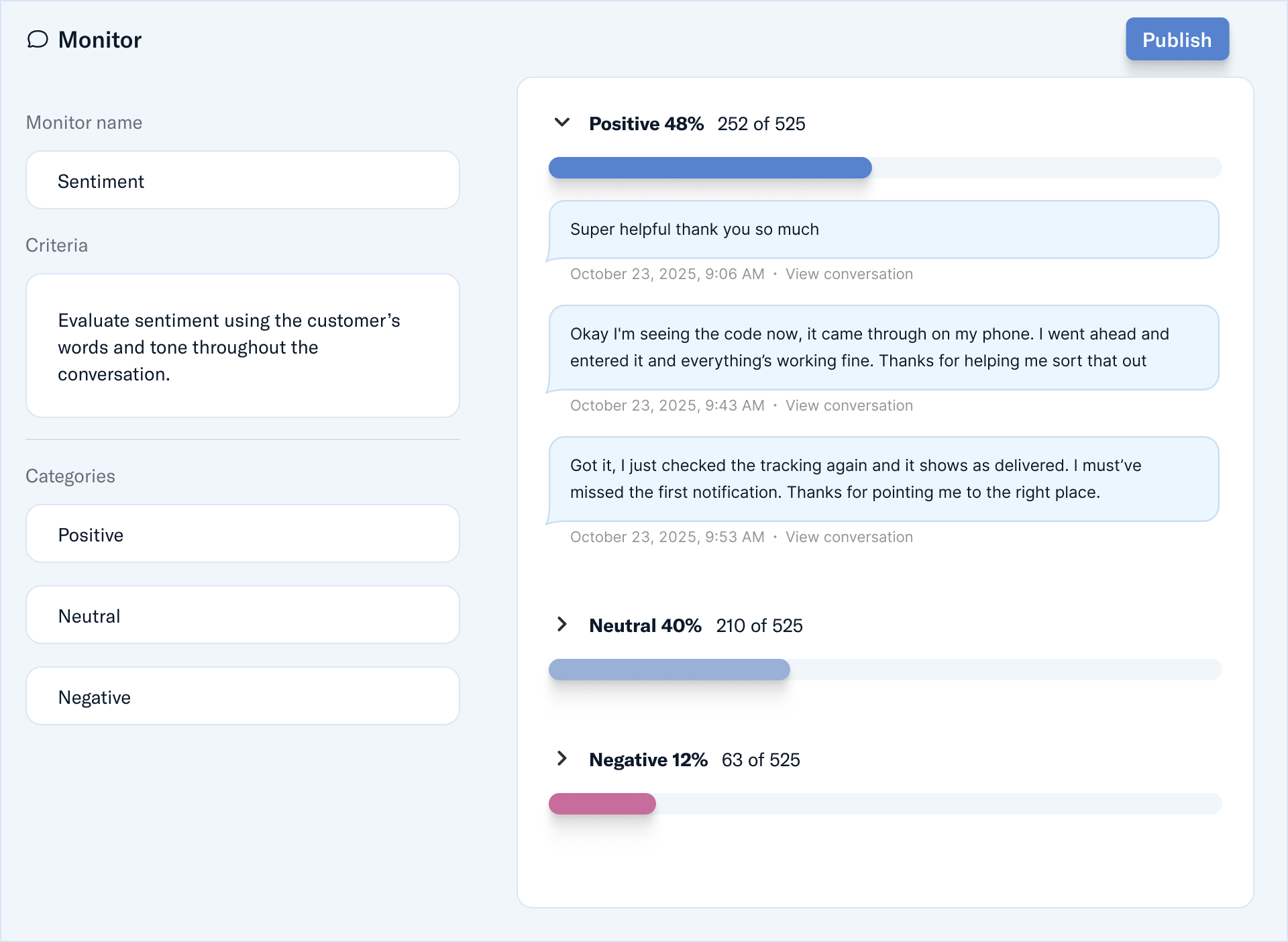Expand the Neutral 40% section chevron

pyautogui.click(x=562, y=625)
